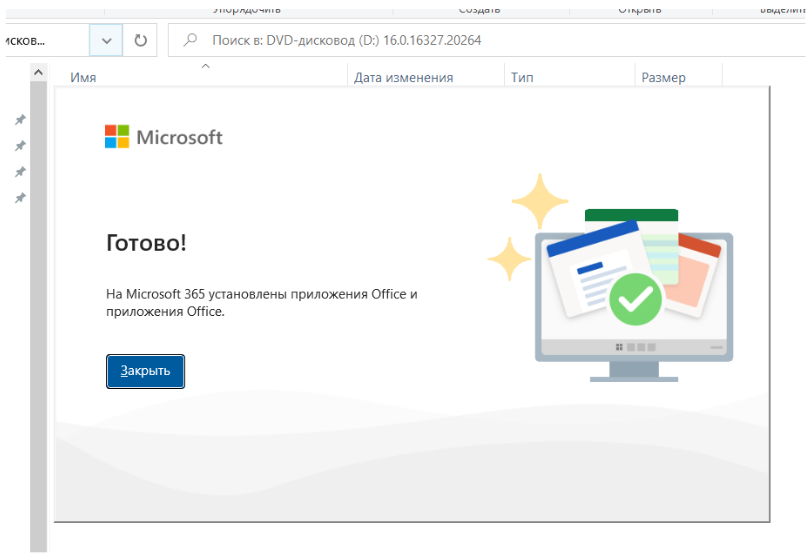Viewport: 812px width, 558px height.
Task: Sort files by the Имя column
Action: click(x=84, y=78)
